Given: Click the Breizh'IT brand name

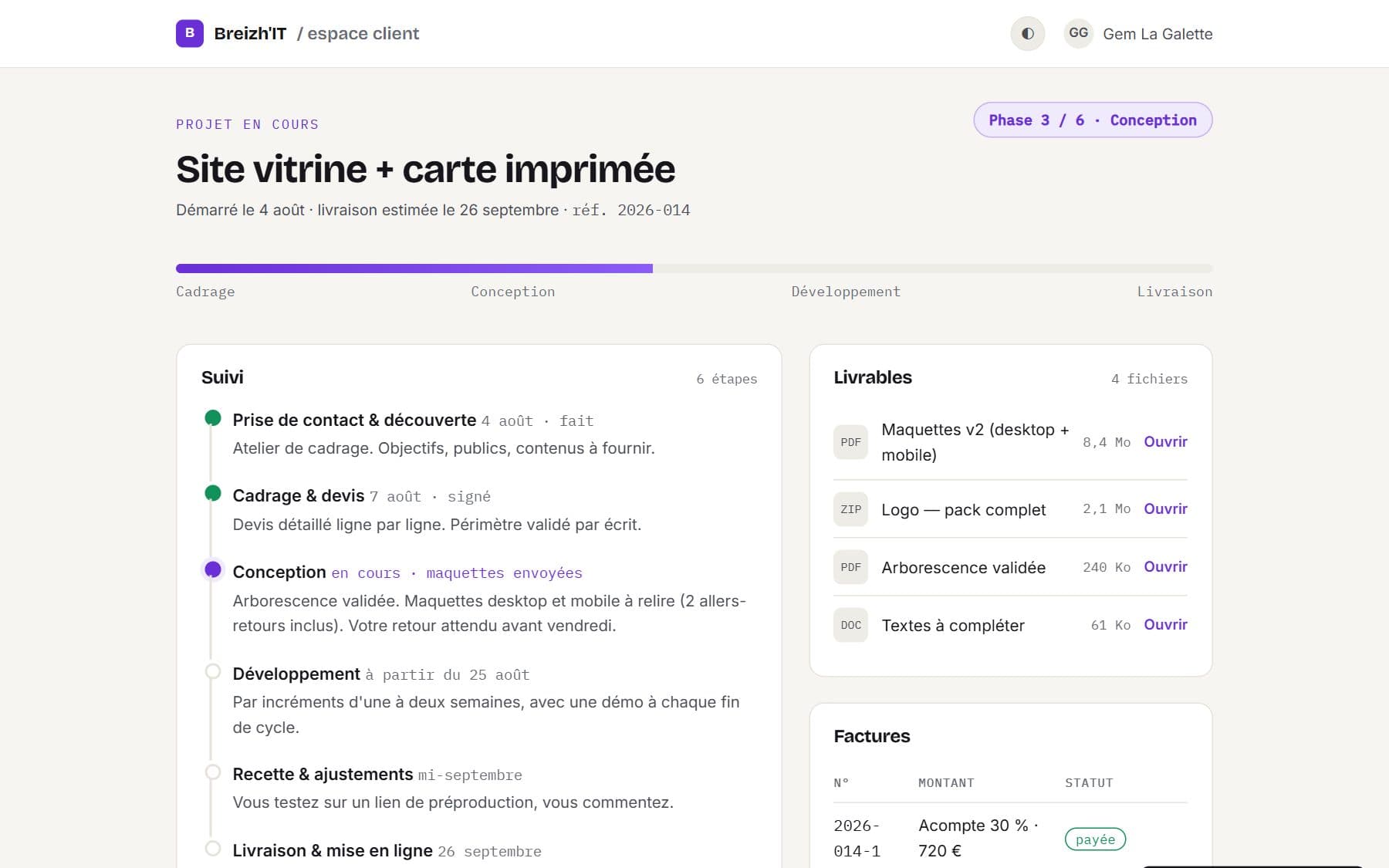Looking at the screenshot, I should [250, 34].
